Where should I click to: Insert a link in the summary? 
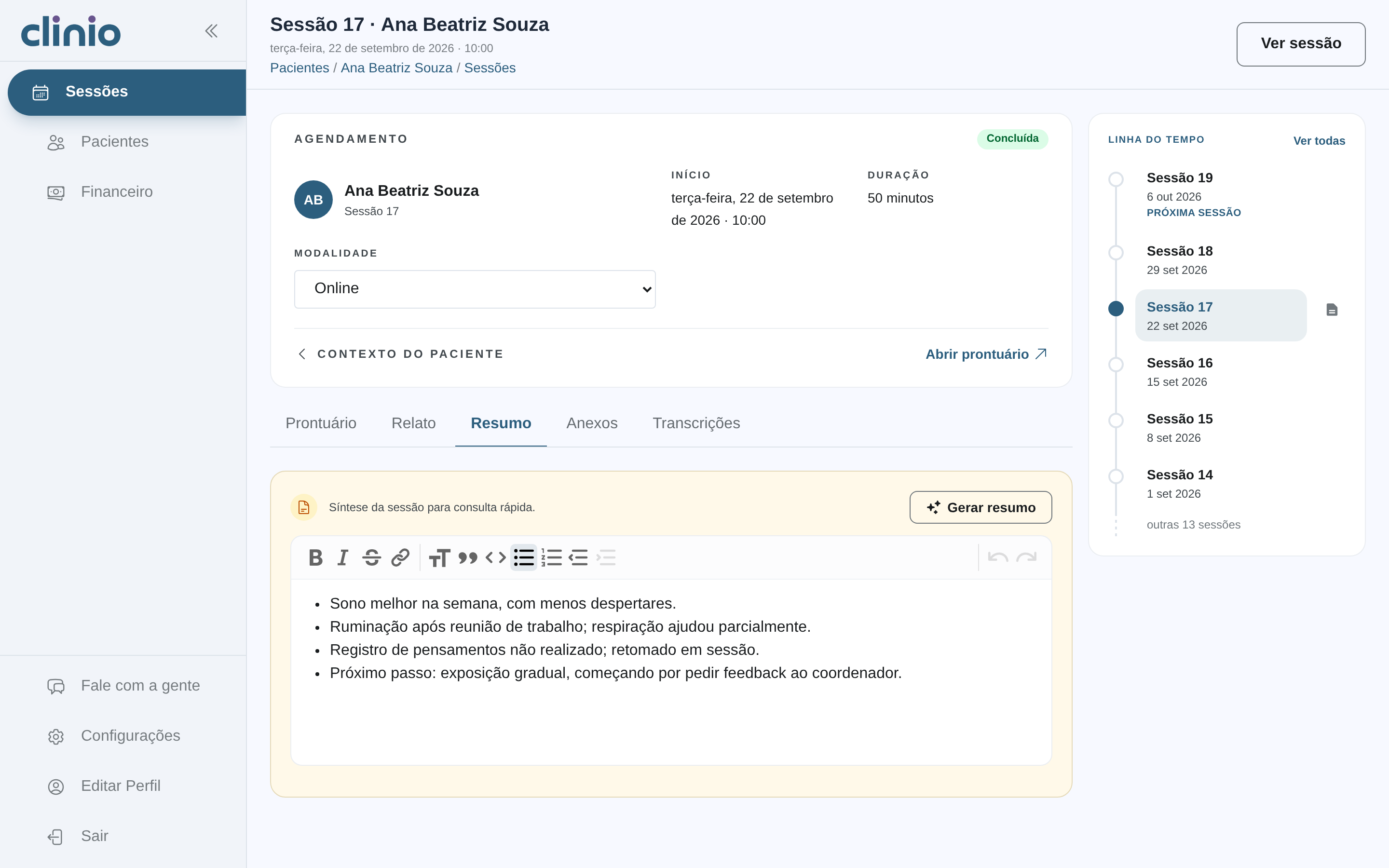pos(400,557)
